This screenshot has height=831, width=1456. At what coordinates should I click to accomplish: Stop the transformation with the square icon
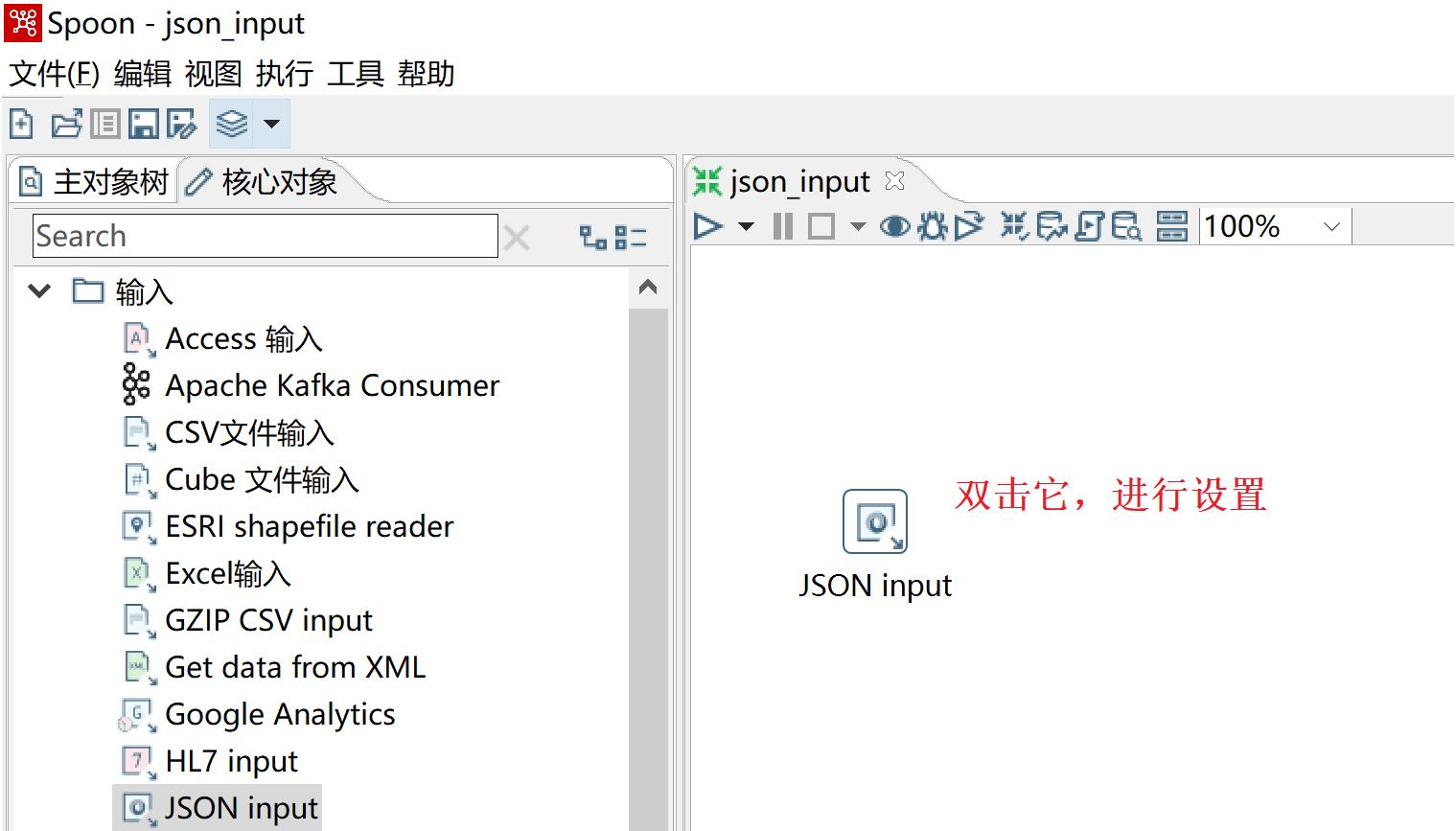click(x=821, y=227)
